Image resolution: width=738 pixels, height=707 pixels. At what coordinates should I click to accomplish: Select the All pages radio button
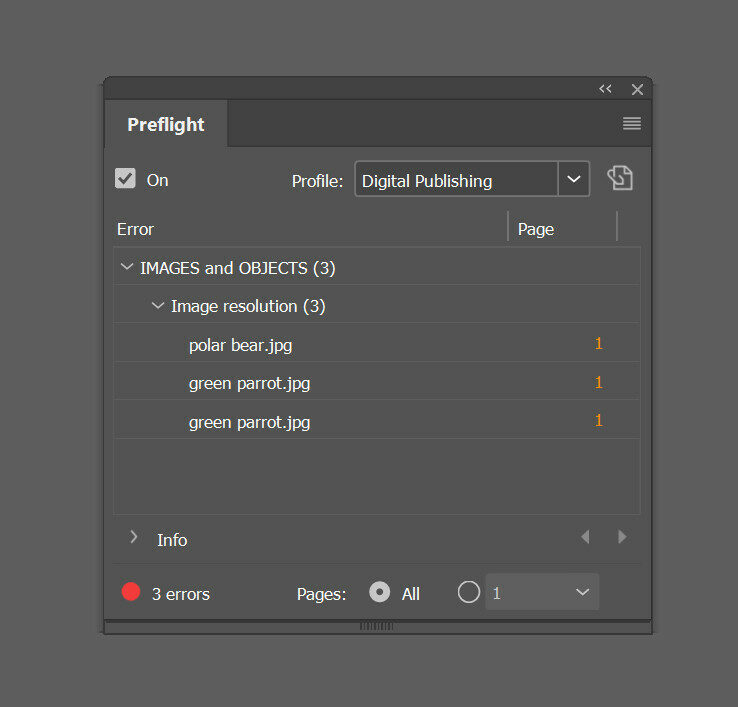pyautogui.click(x=380, y=592)
